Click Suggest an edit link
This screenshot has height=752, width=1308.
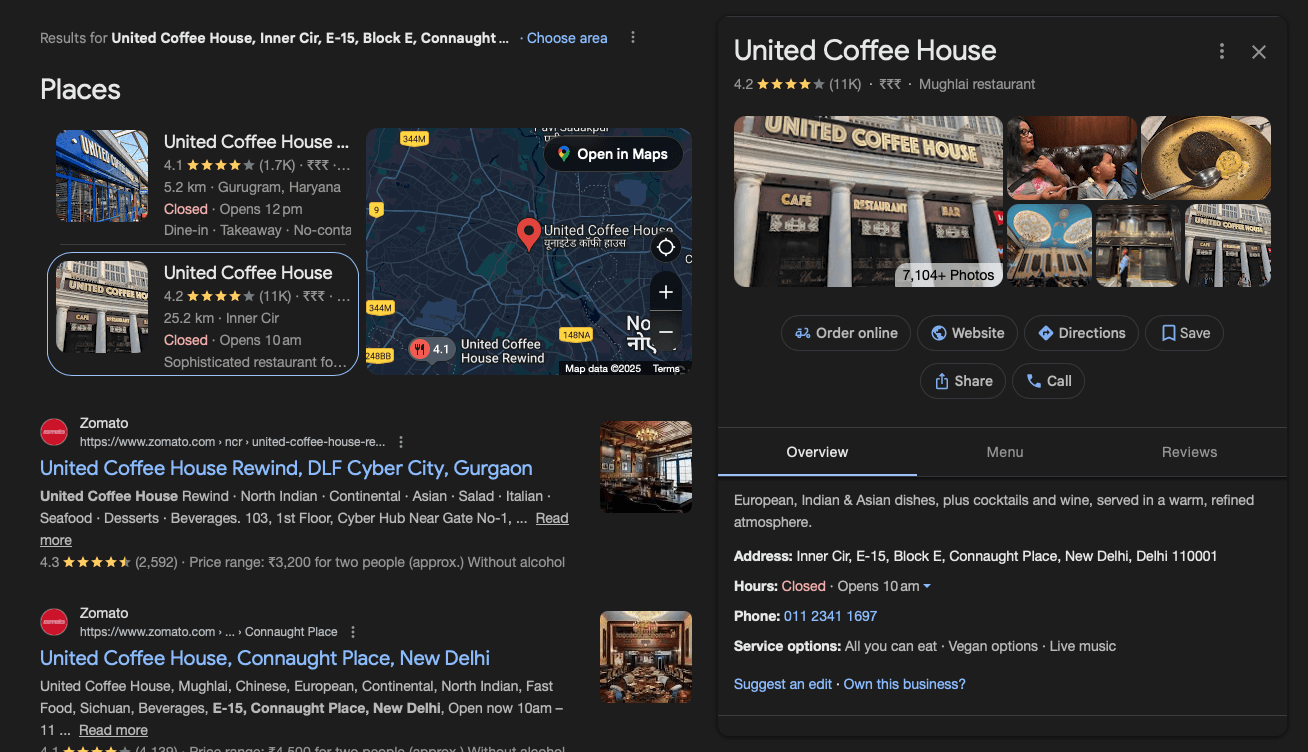coord(783,684)
